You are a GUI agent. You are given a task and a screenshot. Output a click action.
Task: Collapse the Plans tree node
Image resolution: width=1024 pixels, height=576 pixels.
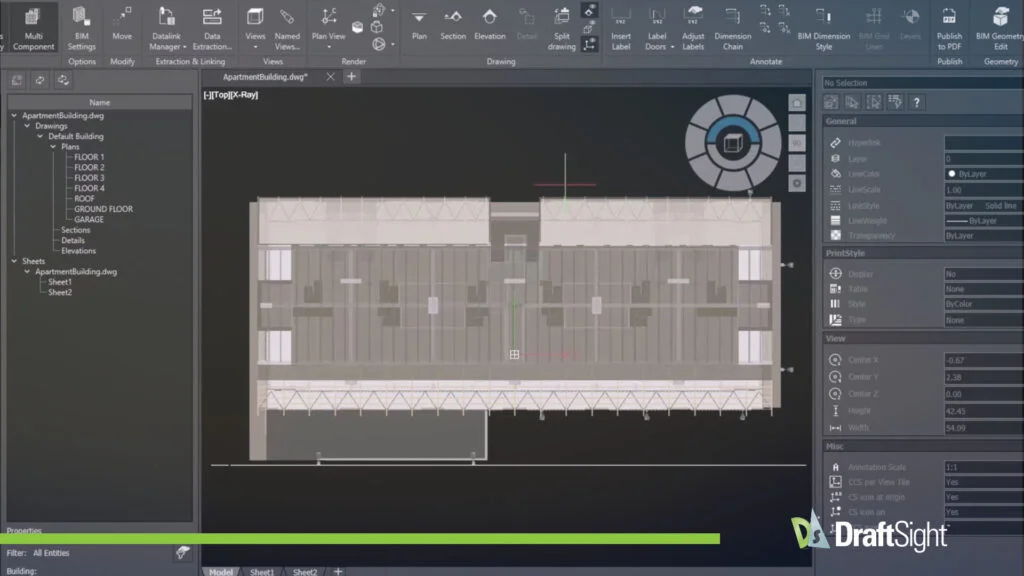[53, 147]
